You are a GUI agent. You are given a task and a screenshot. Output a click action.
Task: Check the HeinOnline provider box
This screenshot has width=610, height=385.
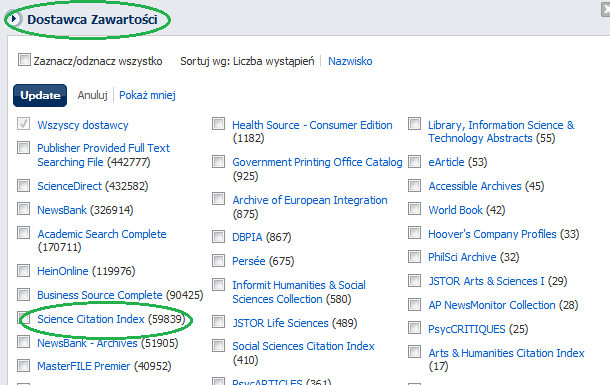click(23, 270)
